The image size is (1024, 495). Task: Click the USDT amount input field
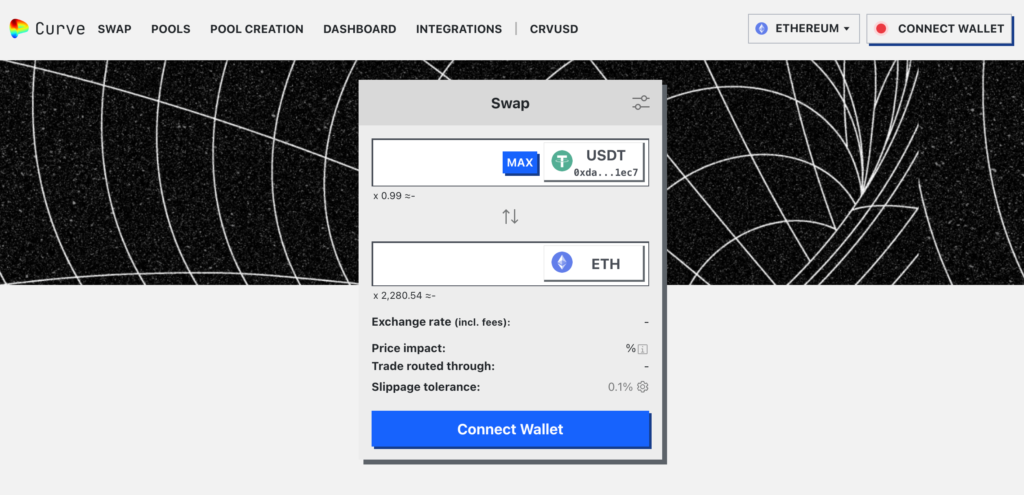click(x=436, y=163)
